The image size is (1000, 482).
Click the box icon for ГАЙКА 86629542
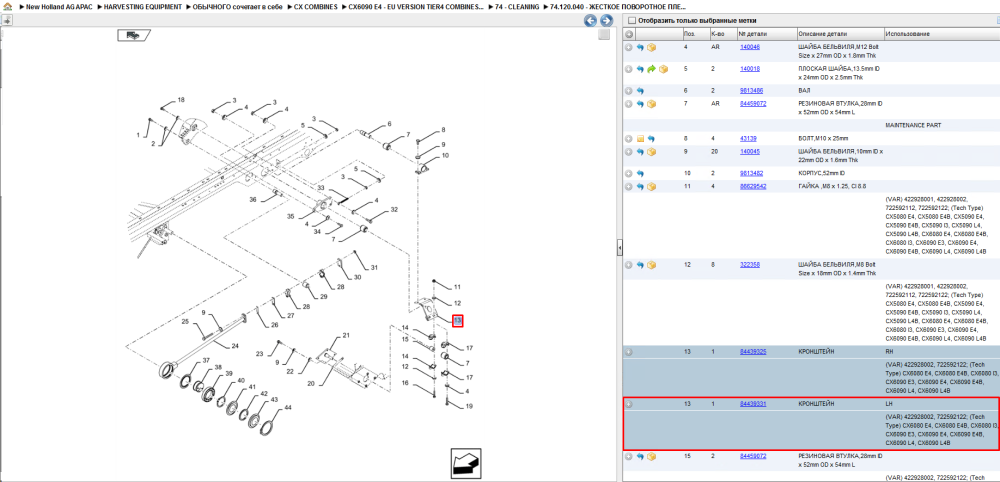coord(652,187)
